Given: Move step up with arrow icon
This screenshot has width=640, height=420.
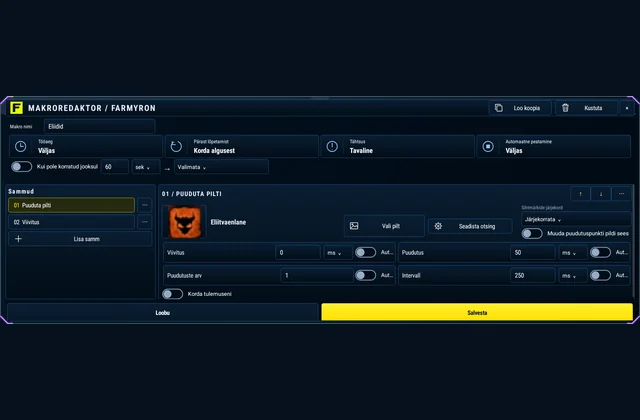Looking at the screenshot, I should tap(580, 194).
